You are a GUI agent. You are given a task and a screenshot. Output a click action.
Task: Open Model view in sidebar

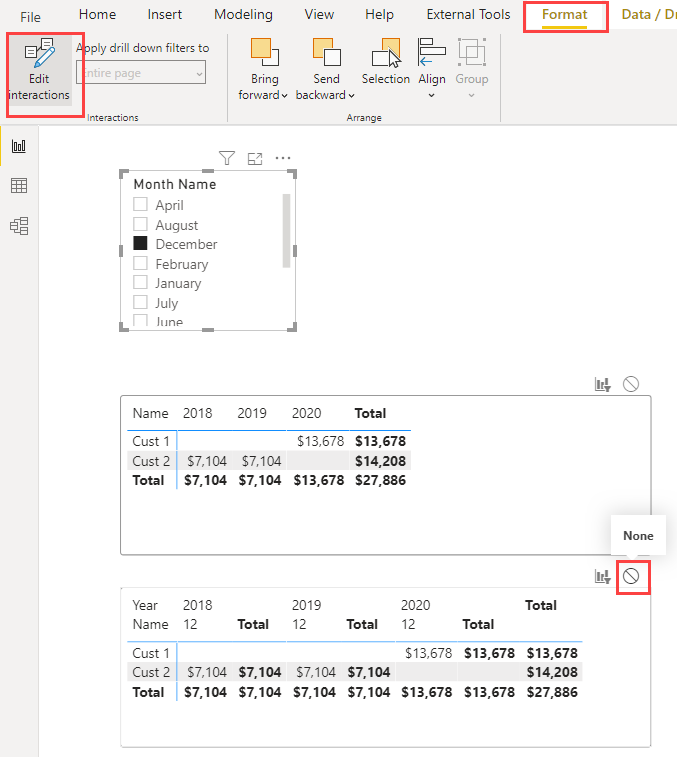19,226
